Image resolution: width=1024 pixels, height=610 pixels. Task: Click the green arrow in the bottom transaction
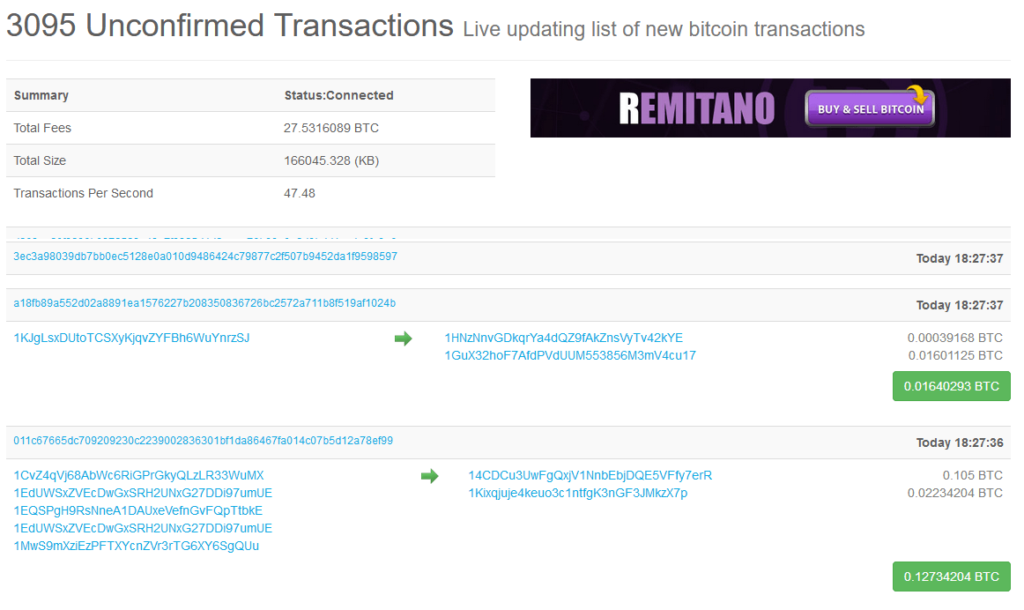[x=429, y=477]
